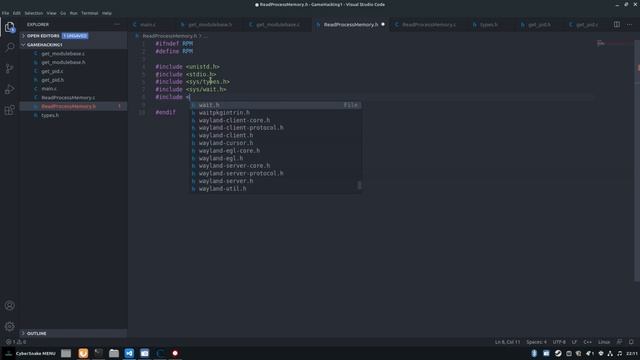Click the split editor icon

point(617,24)
